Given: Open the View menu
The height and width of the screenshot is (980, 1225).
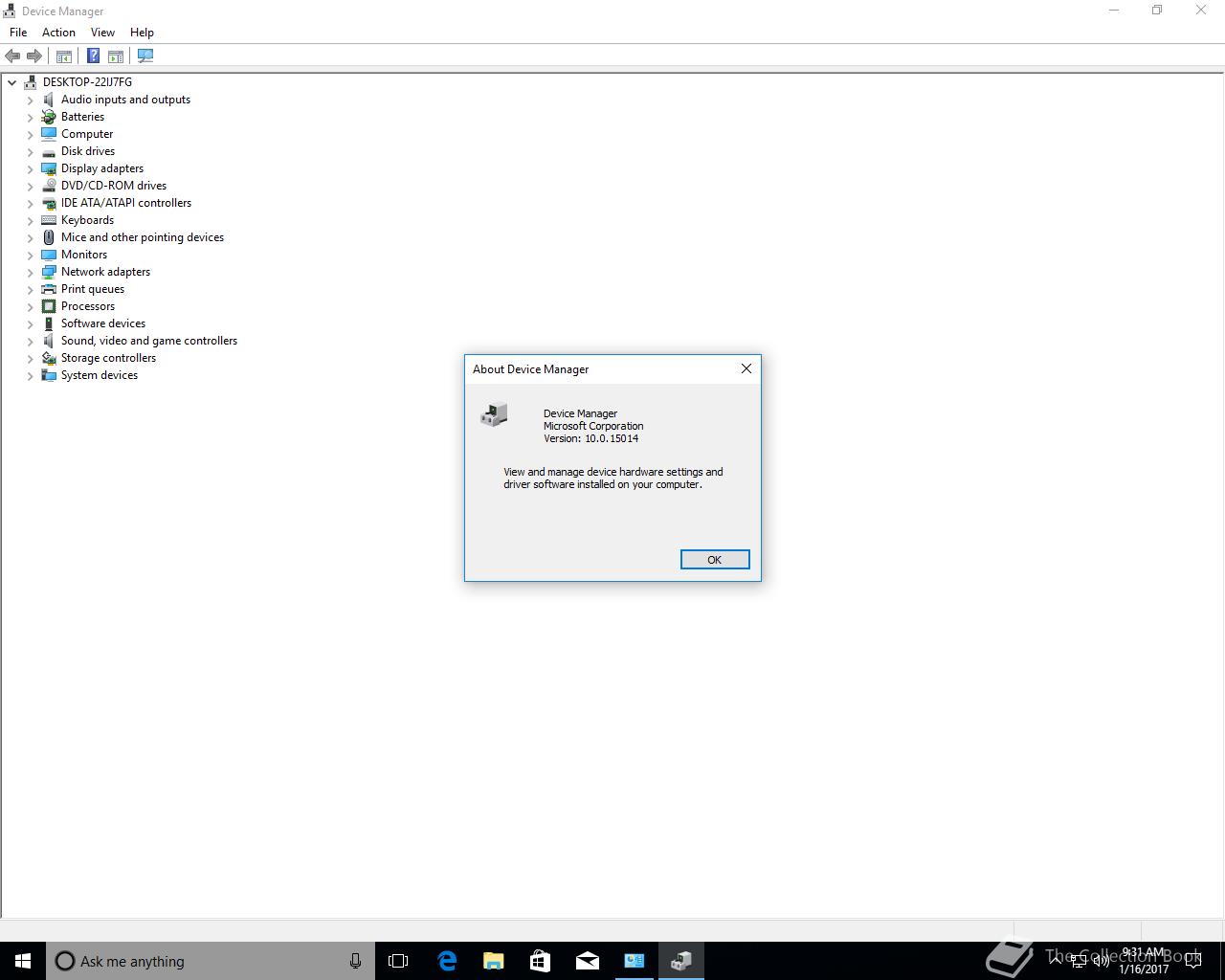Looking at the screenshot, I should [x=102, y=33].
